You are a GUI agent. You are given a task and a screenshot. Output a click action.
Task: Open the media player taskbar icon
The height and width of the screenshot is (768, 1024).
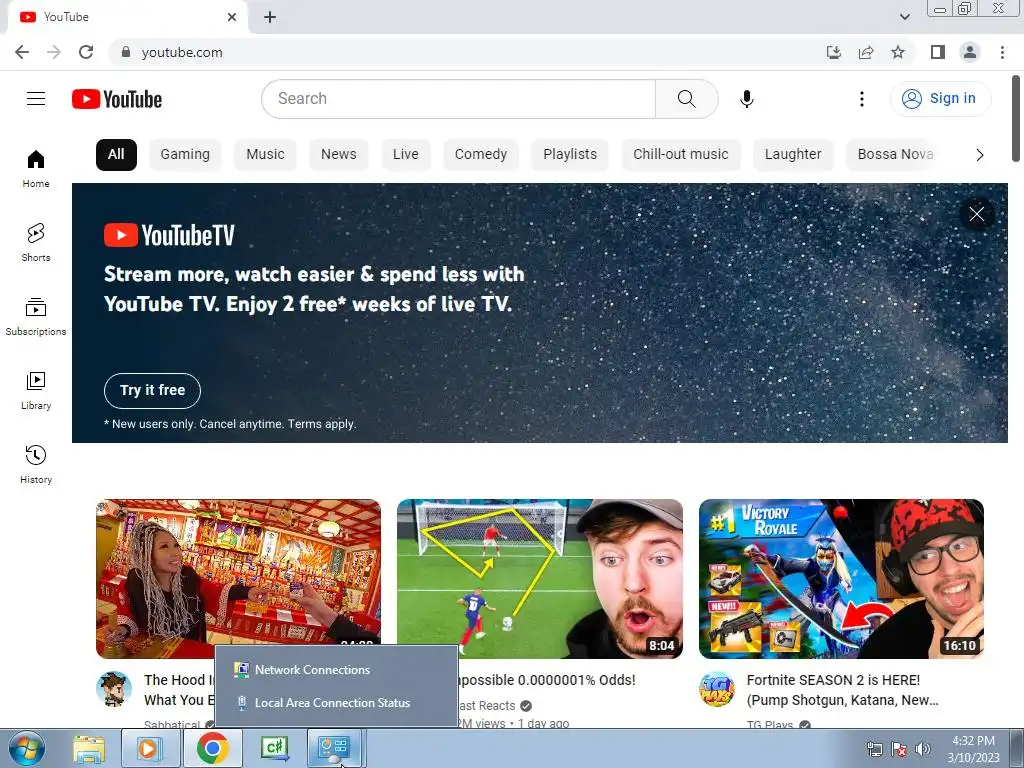click(150, 749)
